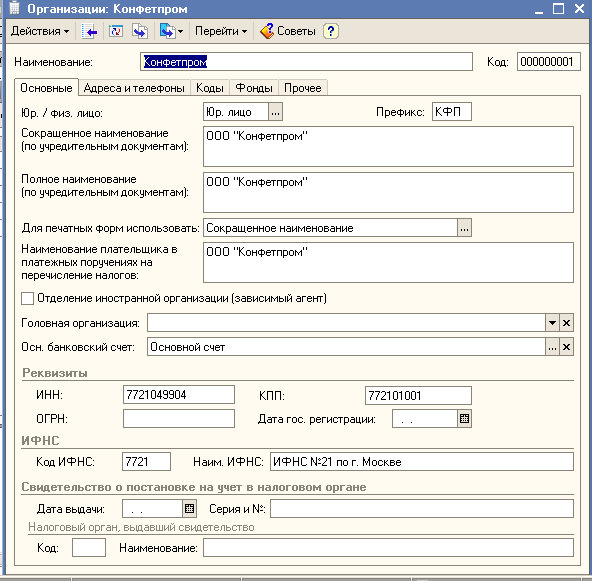Click the tax authority Наименование field
The width and height of the screenshot is (592, 581).
(x=388, y=547)
